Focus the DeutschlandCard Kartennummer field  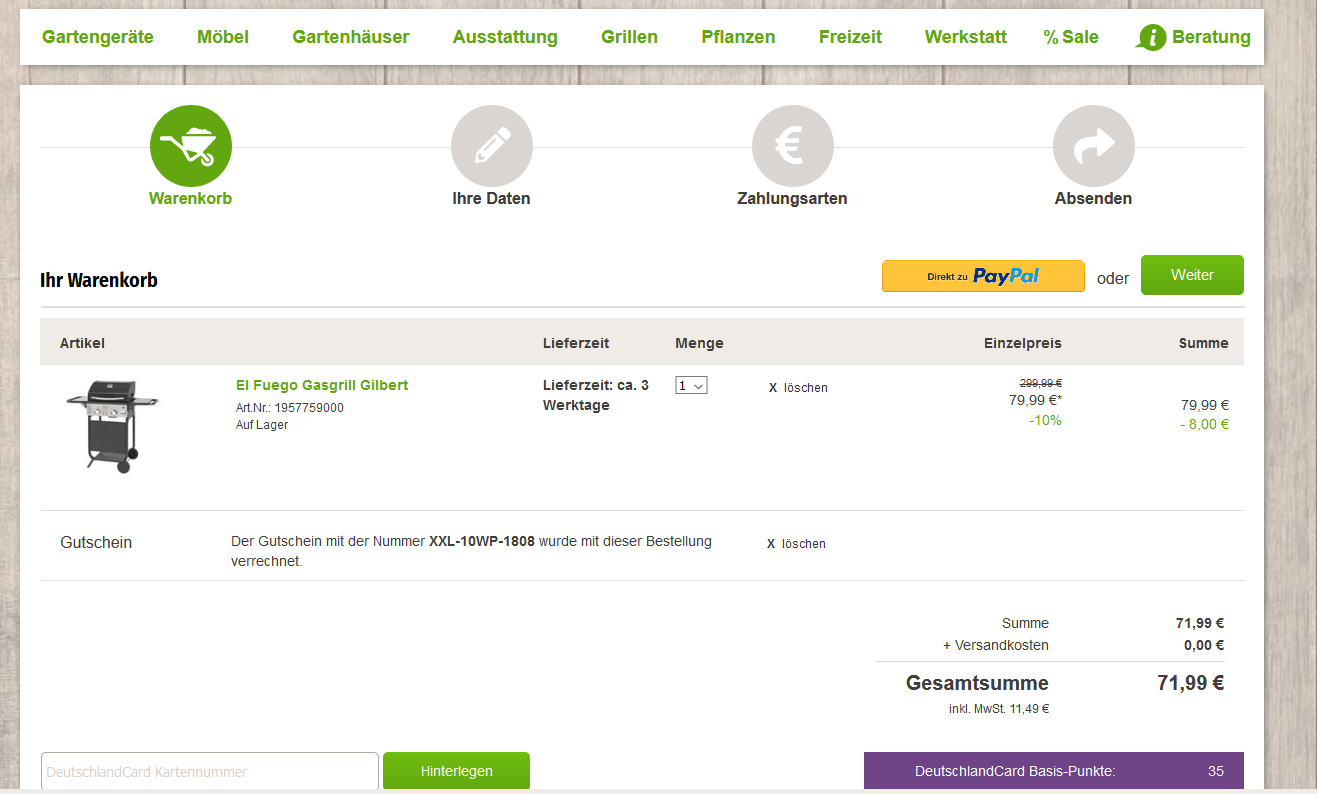209,772
